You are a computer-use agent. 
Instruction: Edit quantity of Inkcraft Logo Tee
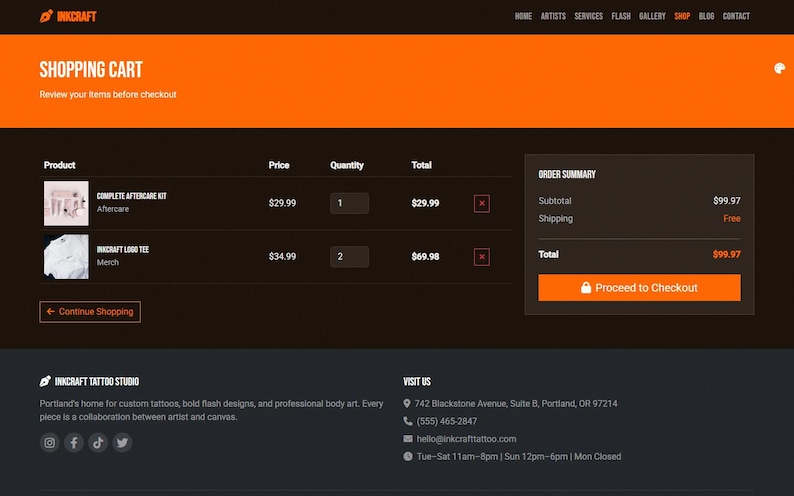(x=349, y=257)
